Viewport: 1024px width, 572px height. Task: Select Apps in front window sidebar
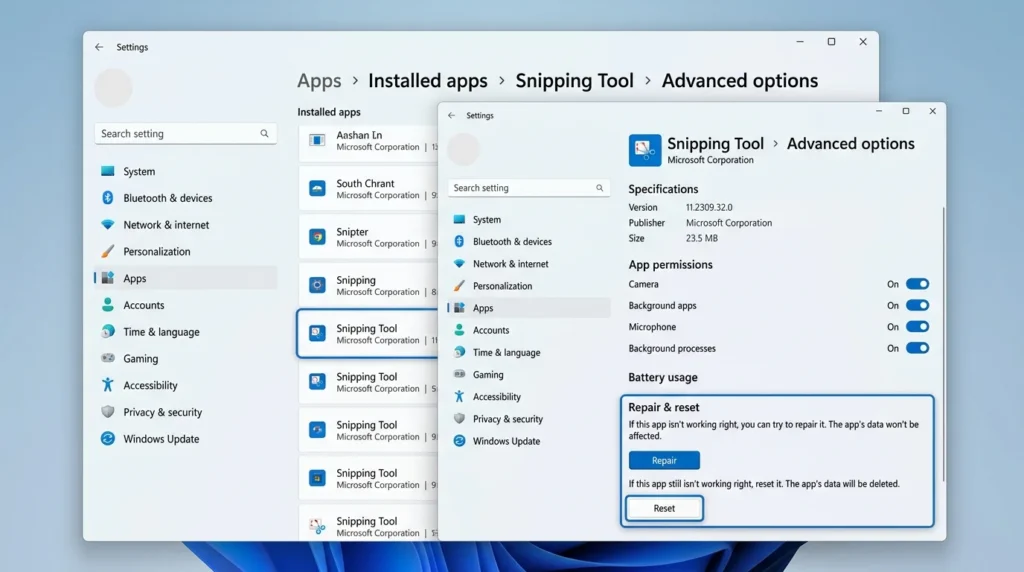[x=529, y=308]
